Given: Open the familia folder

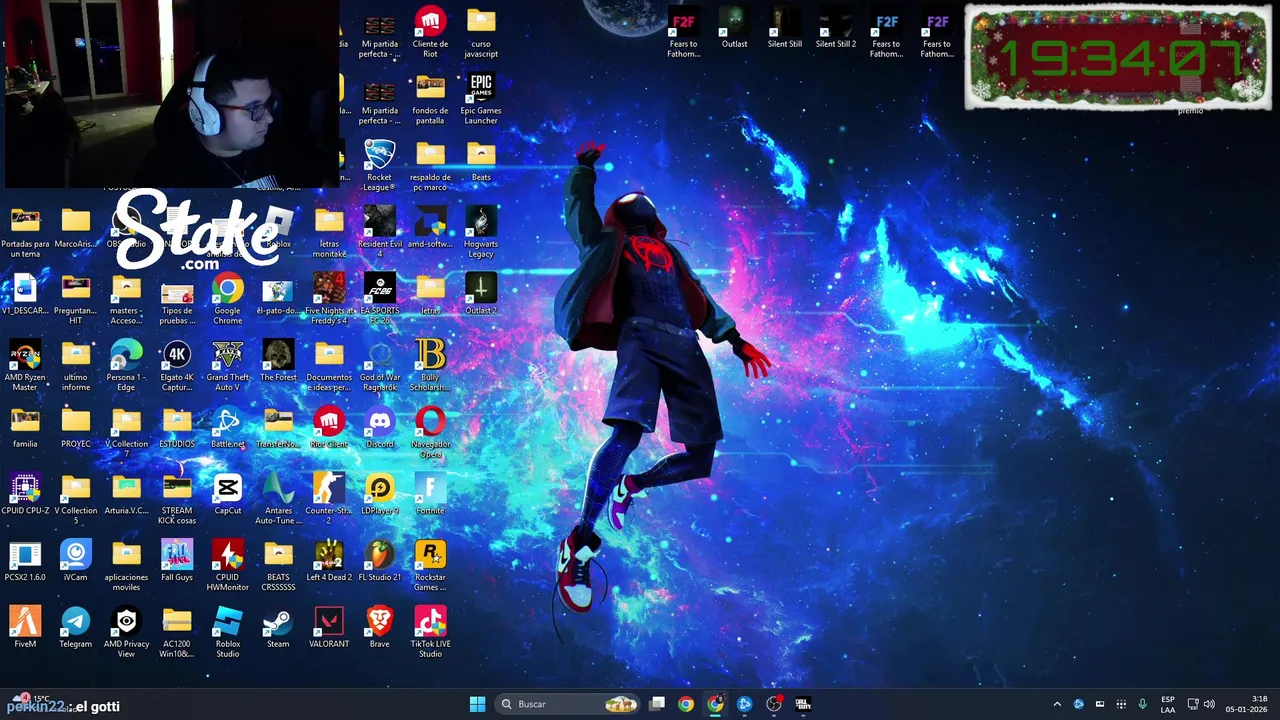Looking at the screenshot, I should coord(25,421).
